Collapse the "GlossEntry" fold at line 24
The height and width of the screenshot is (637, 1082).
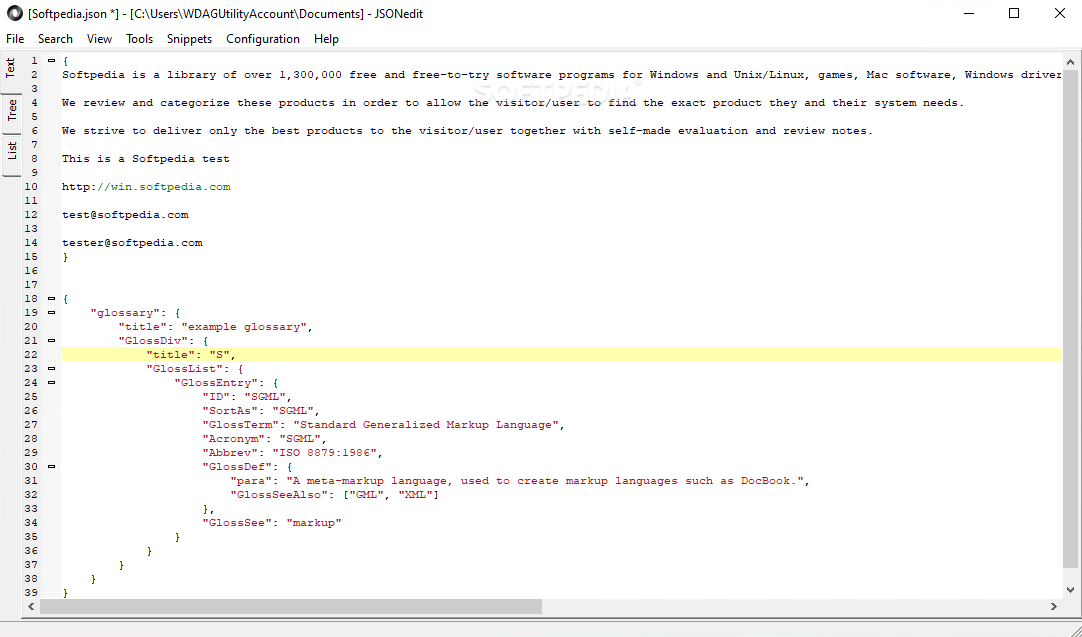51,382
